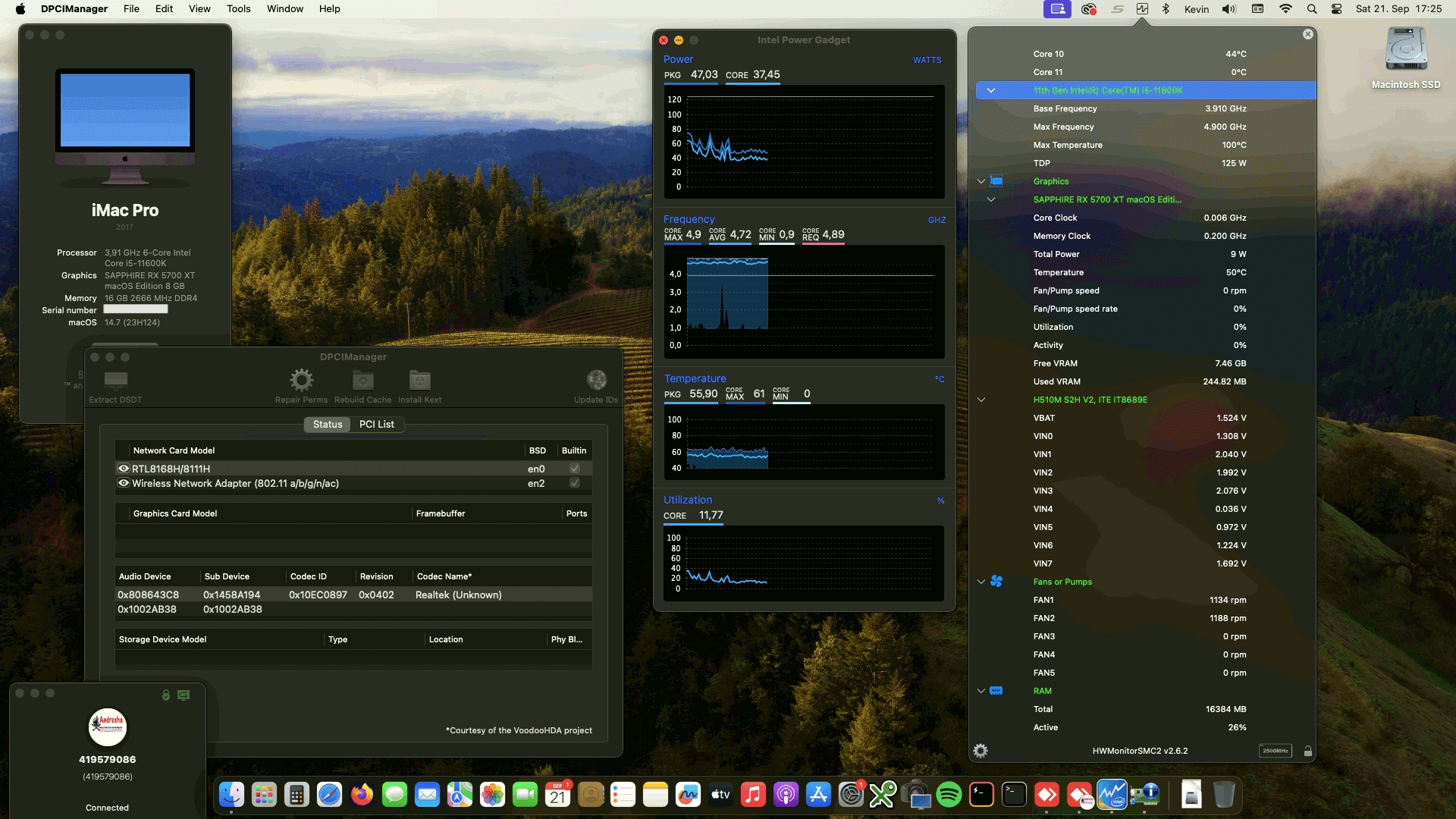Collapse the SAPPHIRE RX 5700 XT entry
Viewport: 1456px width, 819px height.
point(991,199)
